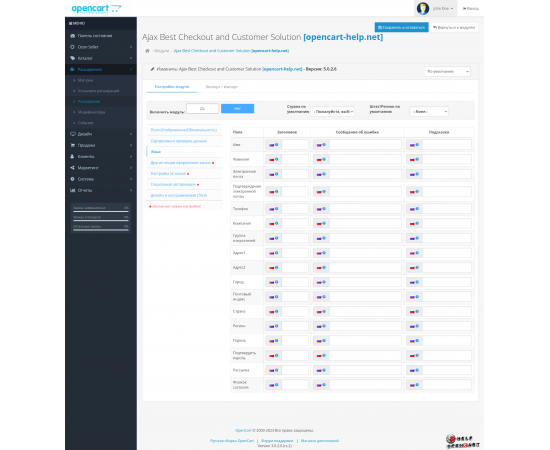This screenshot has height=450, width=550.
Task: Click the Расширения puzzle icon
Action: (73, 69)
